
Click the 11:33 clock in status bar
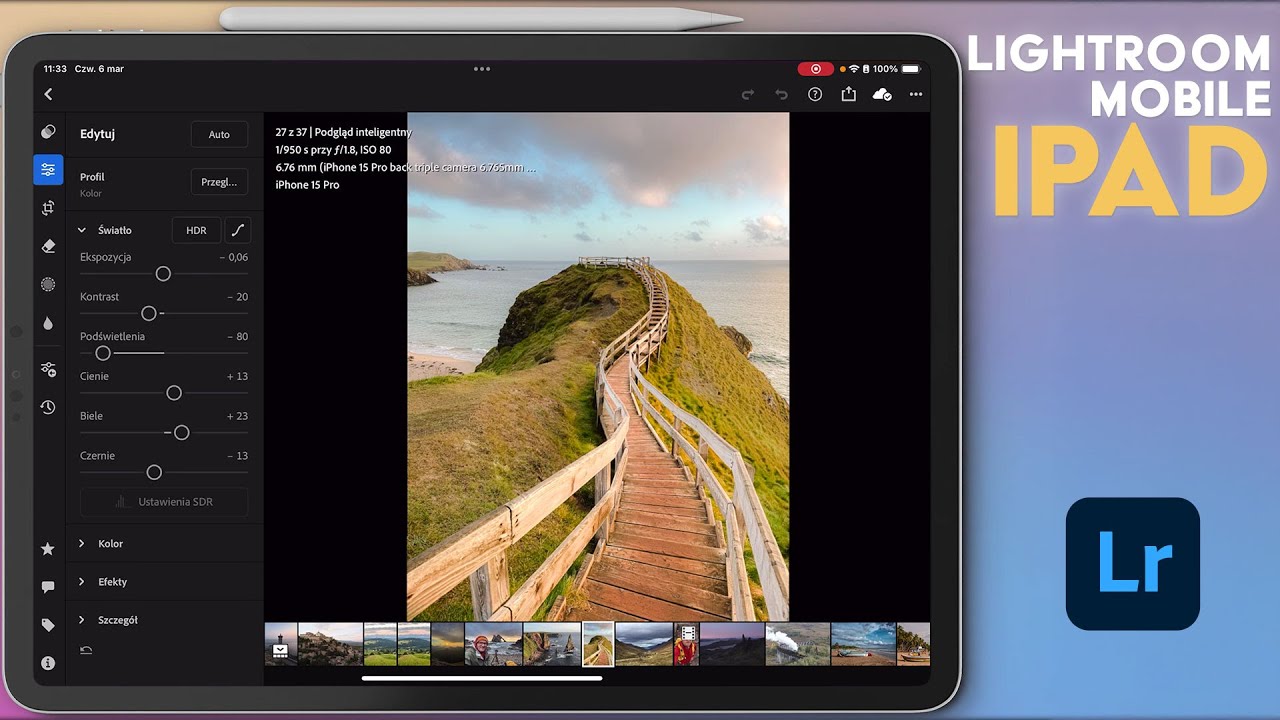55,69
